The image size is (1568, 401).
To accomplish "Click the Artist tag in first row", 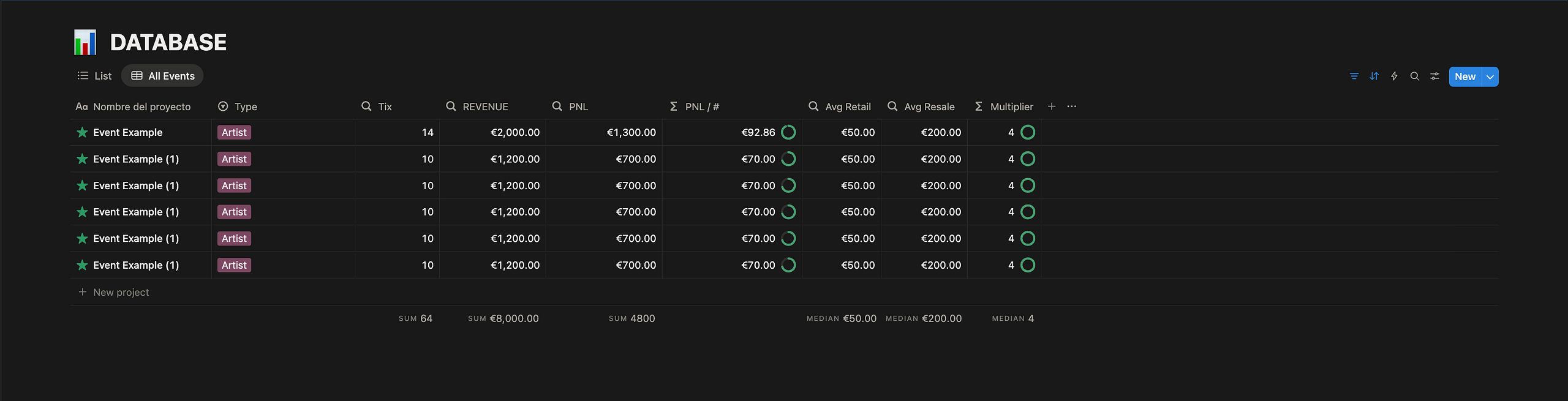I will point(234,132).
